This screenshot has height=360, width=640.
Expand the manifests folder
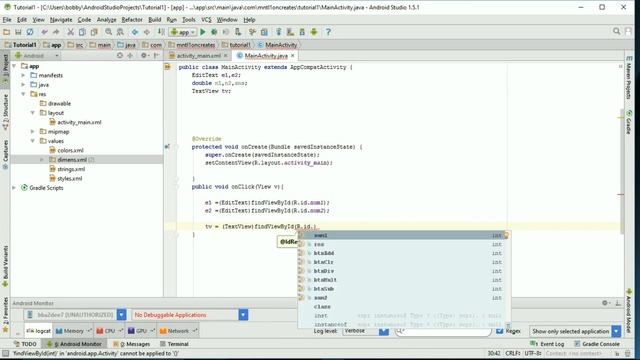pos(23,75)
